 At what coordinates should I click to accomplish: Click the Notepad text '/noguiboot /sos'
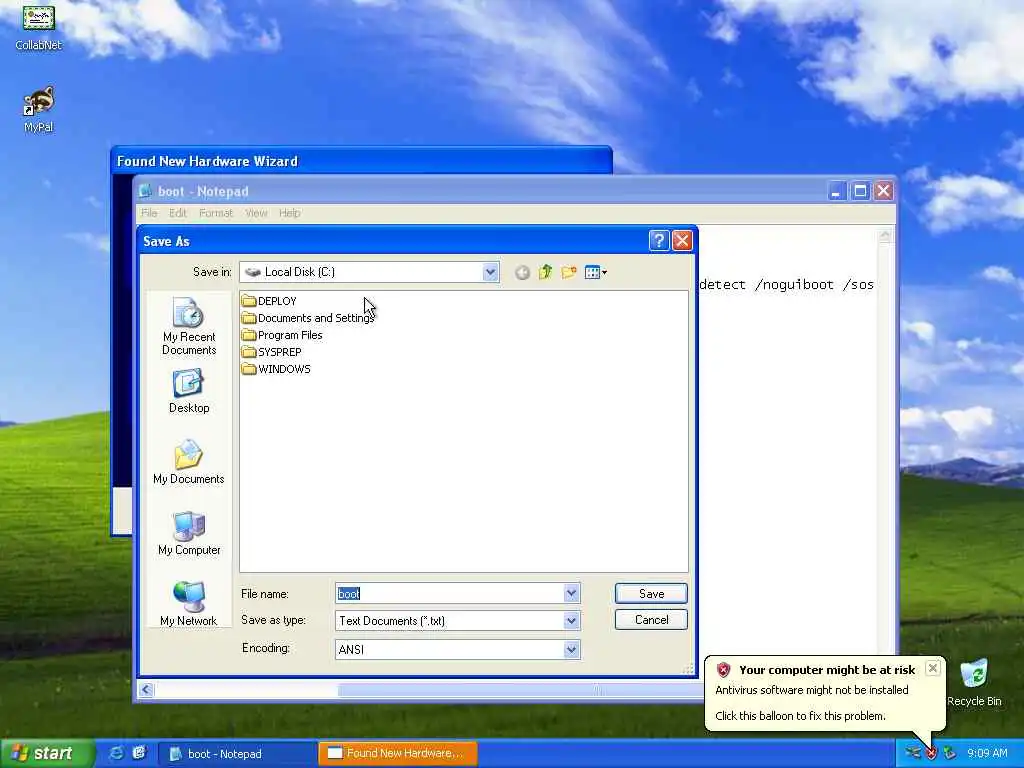[x=814, y=285]
